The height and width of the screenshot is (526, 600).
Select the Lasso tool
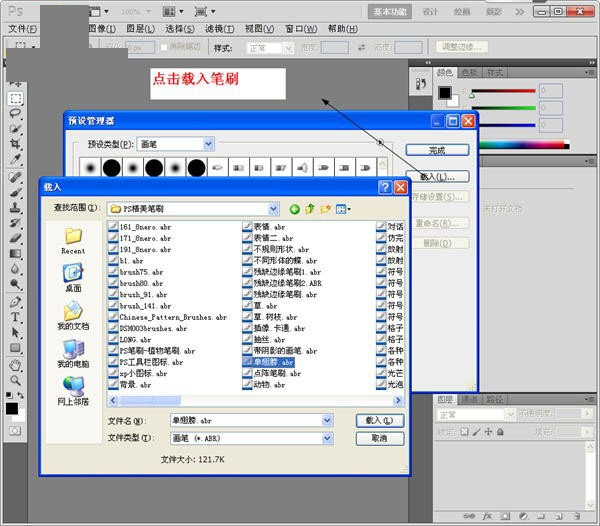coord(16,114)
